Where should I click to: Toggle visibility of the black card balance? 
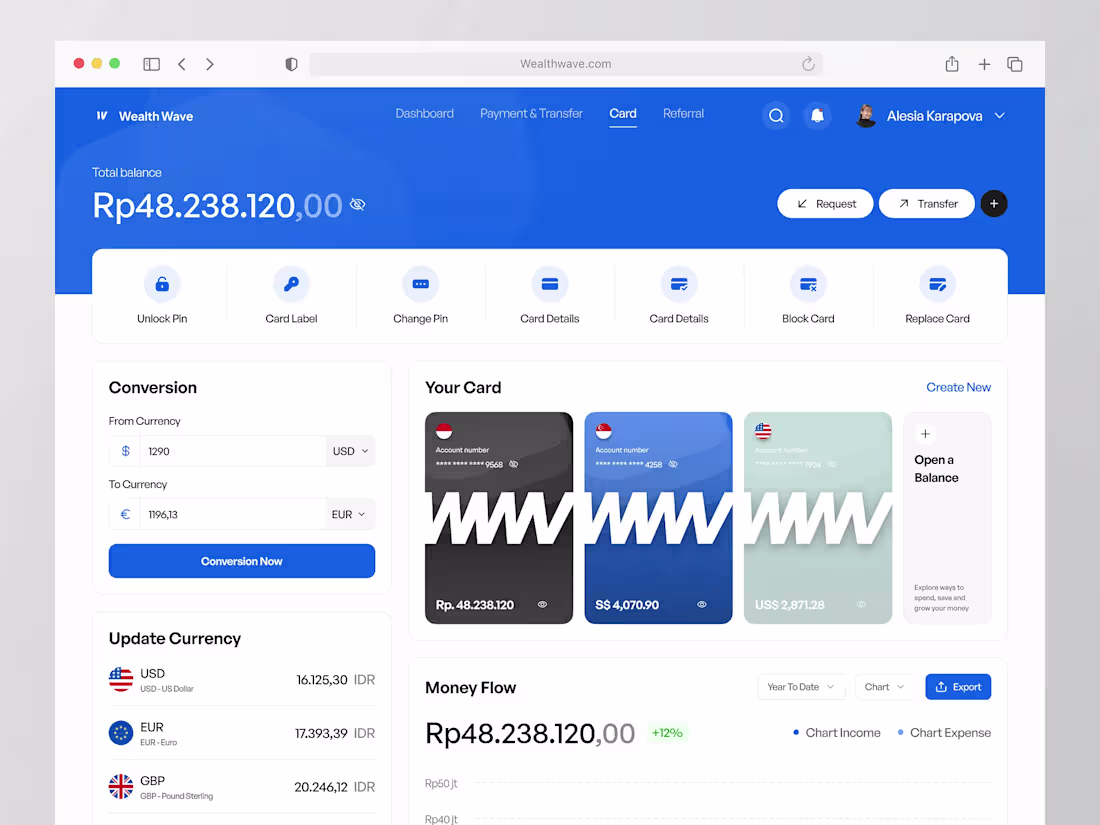tap(542, 604)
